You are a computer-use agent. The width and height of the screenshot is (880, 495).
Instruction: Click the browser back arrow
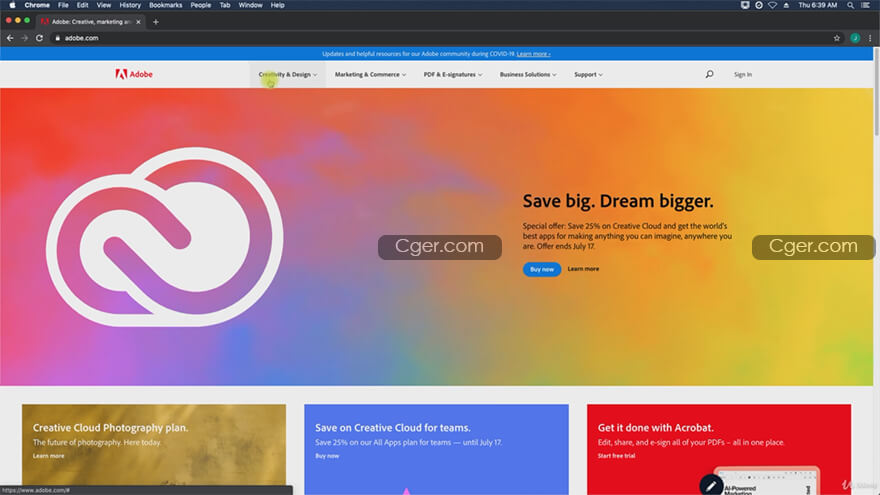point(10,38)
